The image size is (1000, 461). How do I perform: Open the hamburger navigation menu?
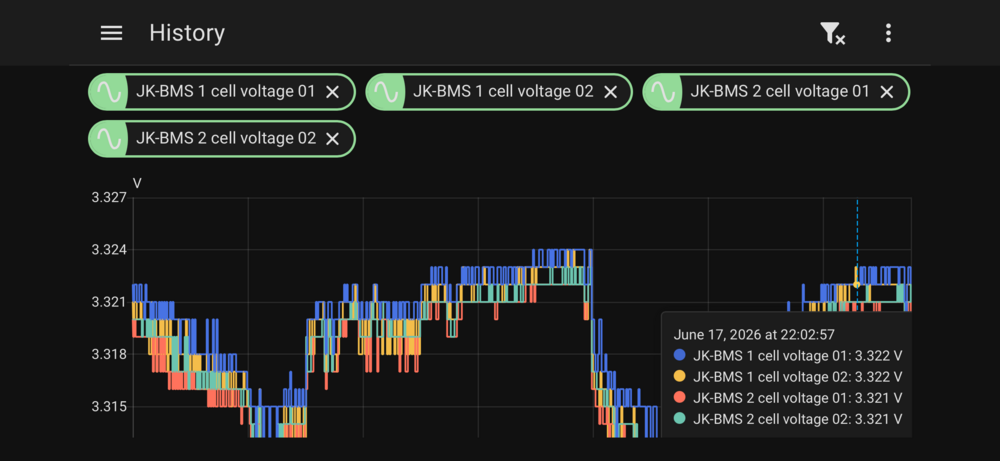[x=111, y=33]
